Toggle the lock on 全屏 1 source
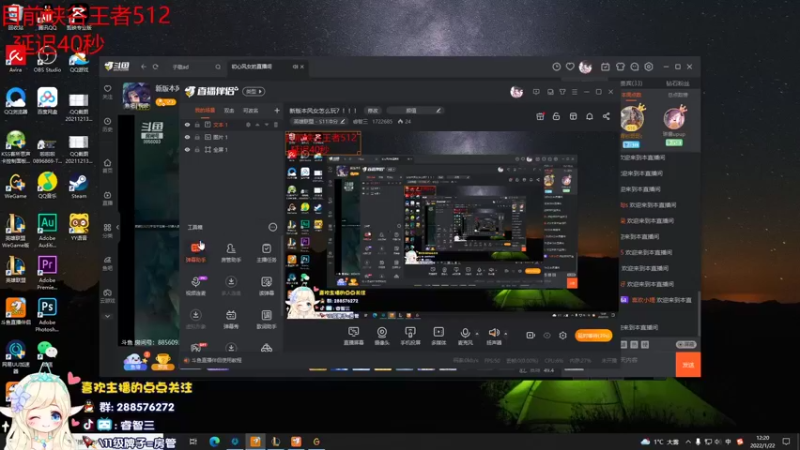 (x=197, y=149)
